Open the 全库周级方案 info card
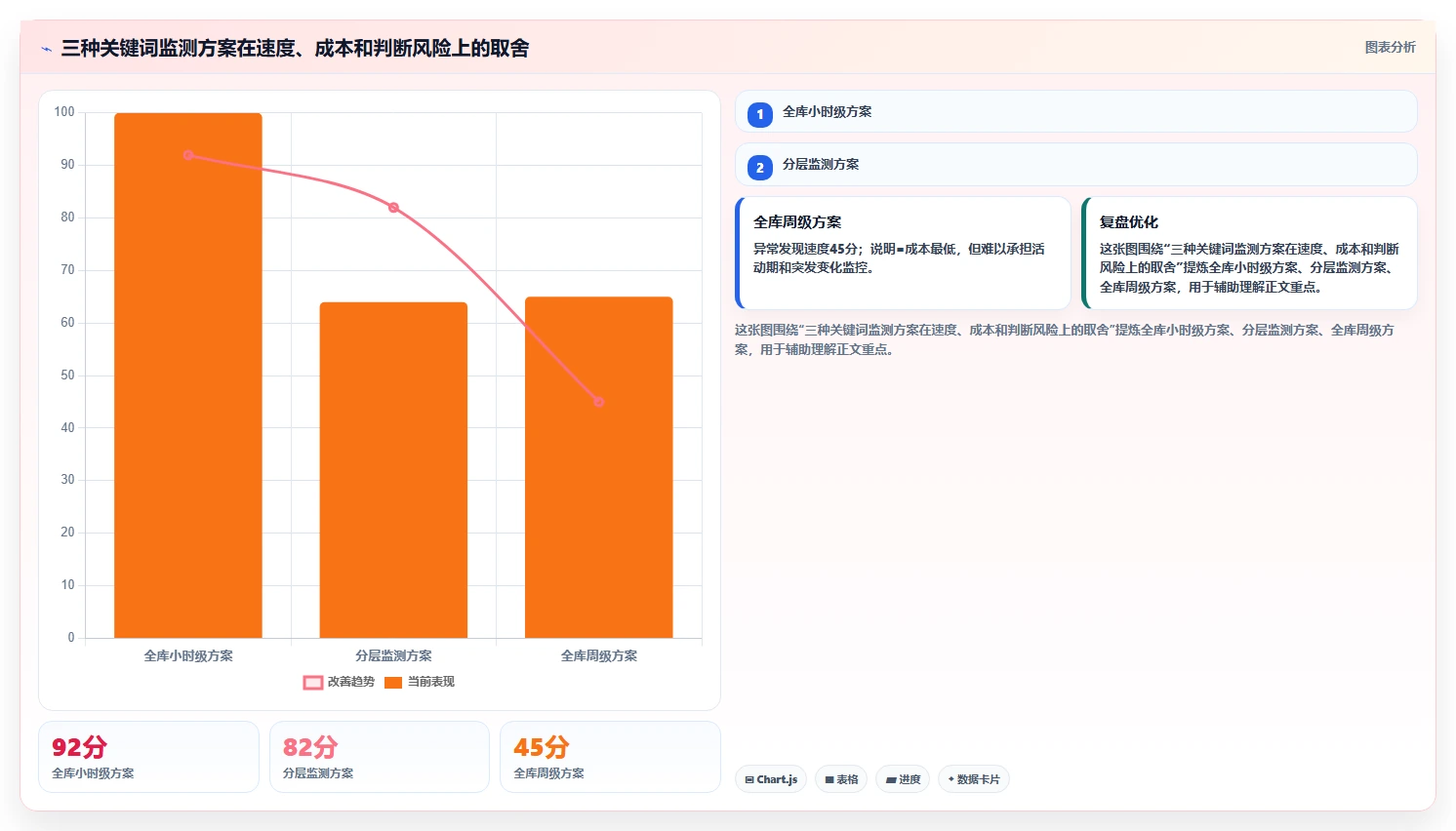The image size is (1456, 831). click(x=903, y=253)
